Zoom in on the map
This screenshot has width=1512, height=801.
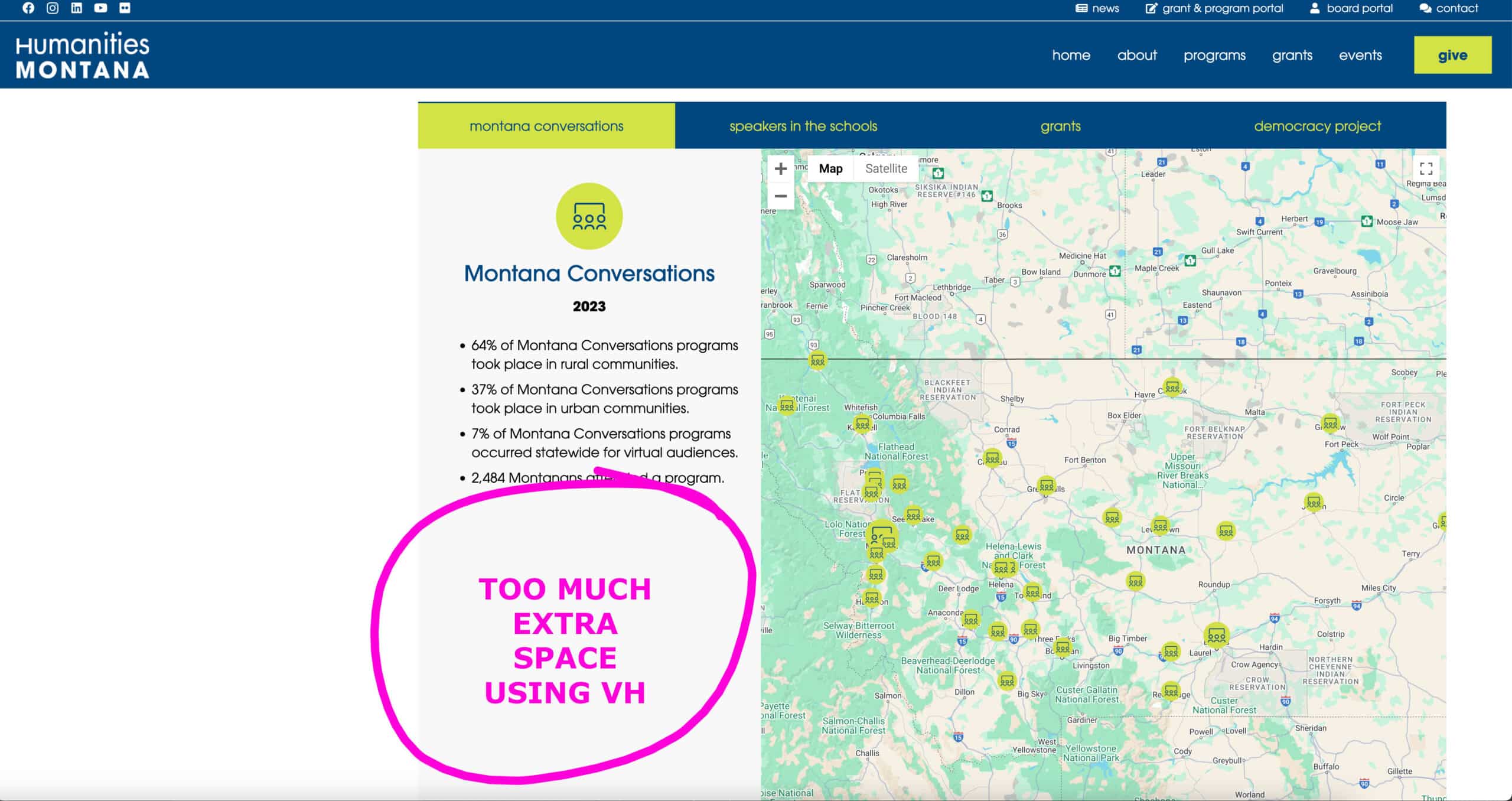click(x=781, y=169)
